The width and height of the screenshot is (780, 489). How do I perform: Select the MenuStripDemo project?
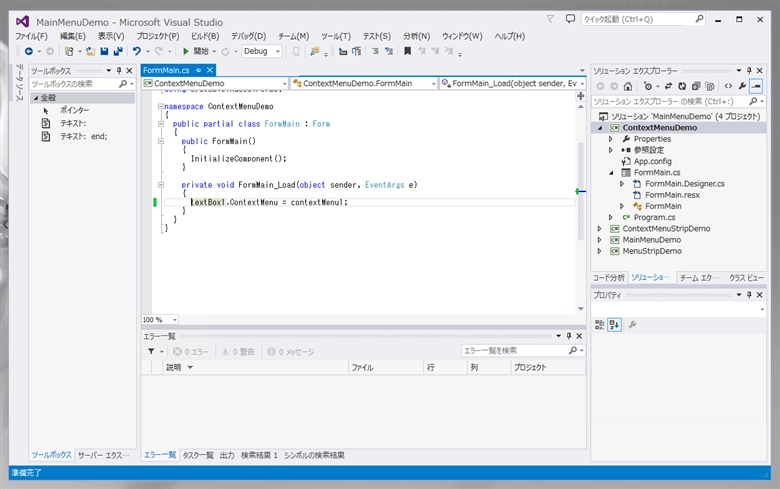click(x=652, y=251)
